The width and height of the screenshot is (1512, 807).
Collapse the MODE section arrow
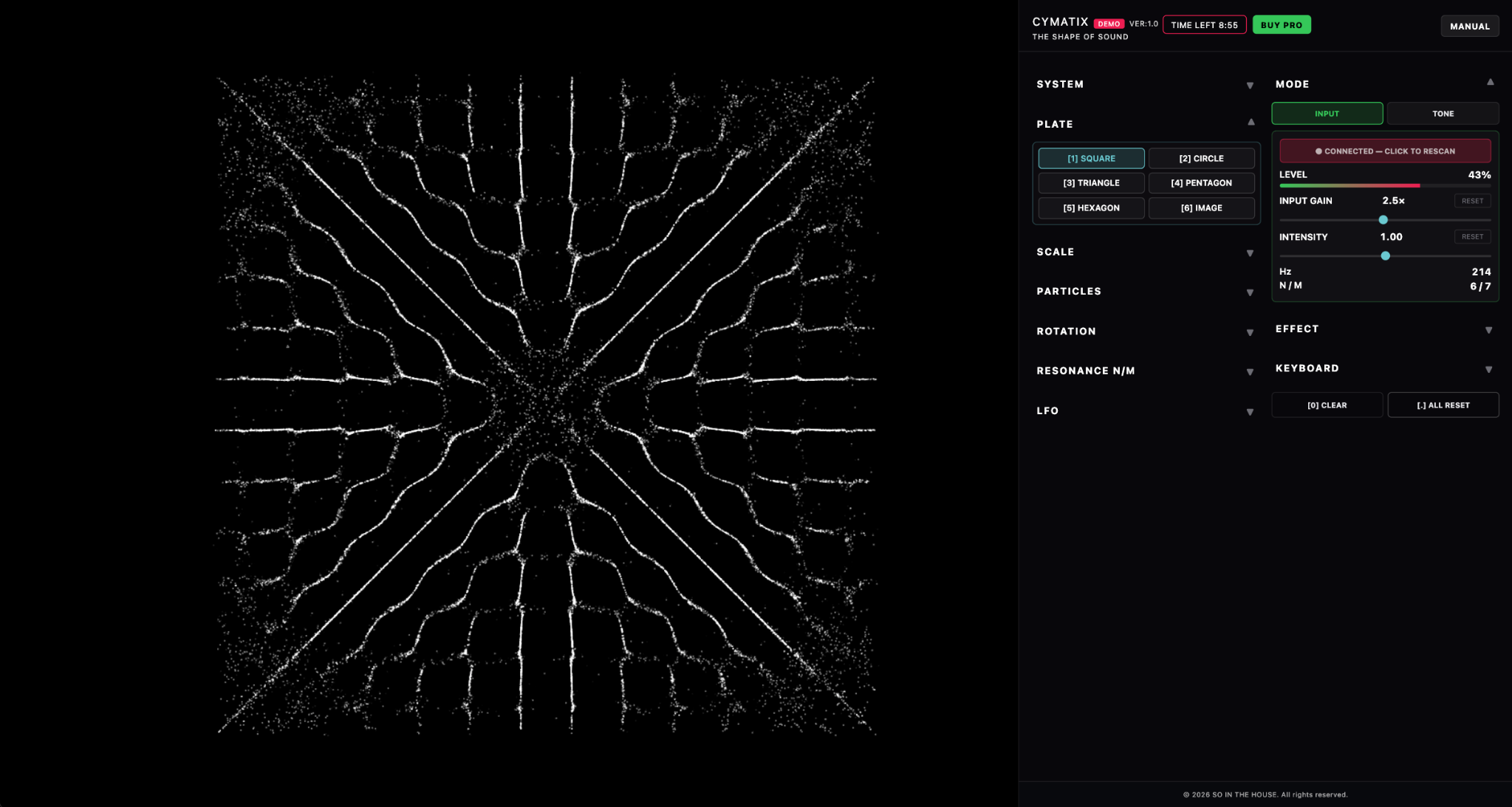tap(1490, 82)
